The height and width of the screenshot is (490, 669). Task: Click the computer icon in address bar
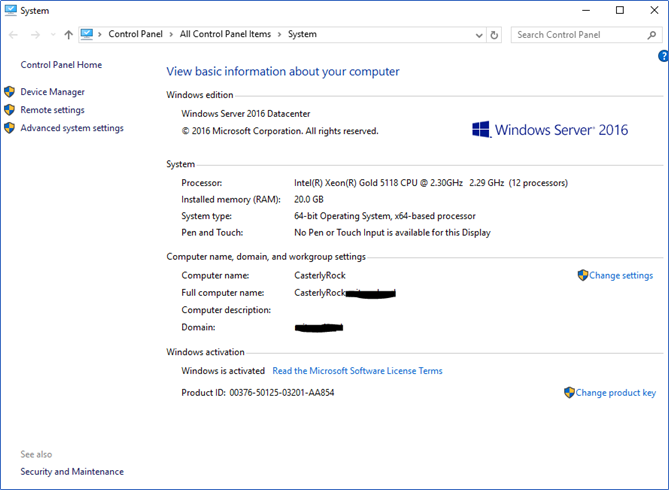tap(87, 34)
